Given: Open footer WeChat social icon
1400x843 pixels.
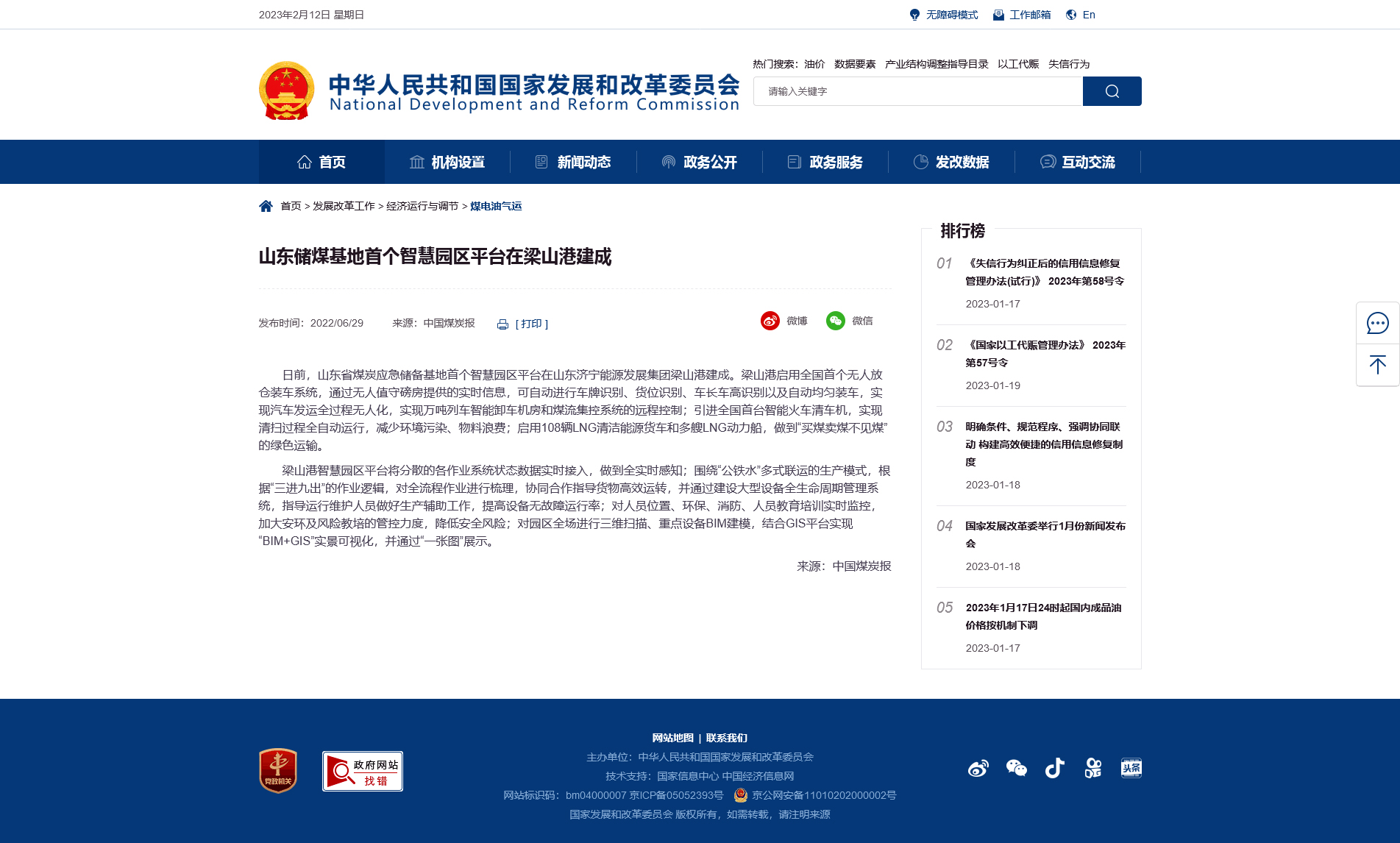Looking at the screenshot, I should tap(1016, 769).
